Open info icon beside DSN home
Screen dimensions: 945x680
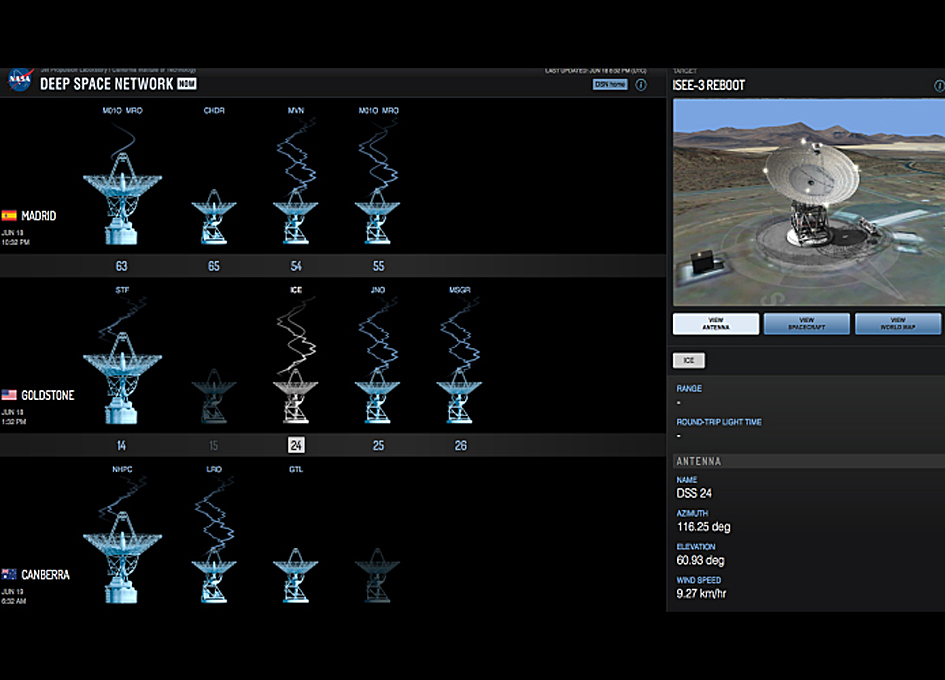click(641, 85)
